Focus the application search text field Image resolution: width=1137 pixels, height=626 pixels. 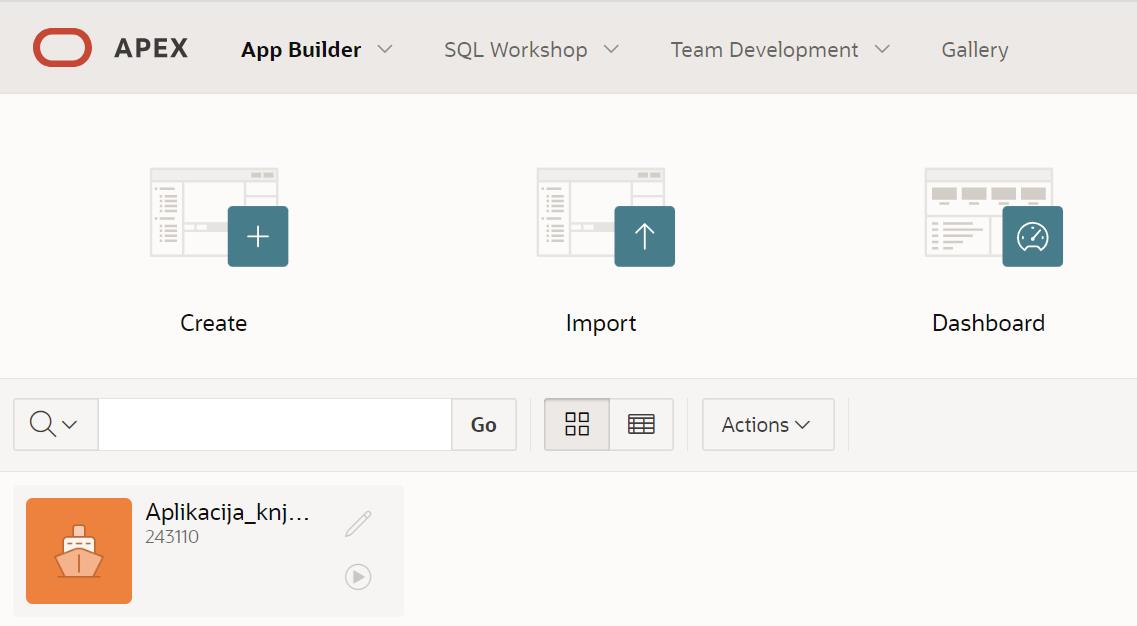(x=275, y=425)
